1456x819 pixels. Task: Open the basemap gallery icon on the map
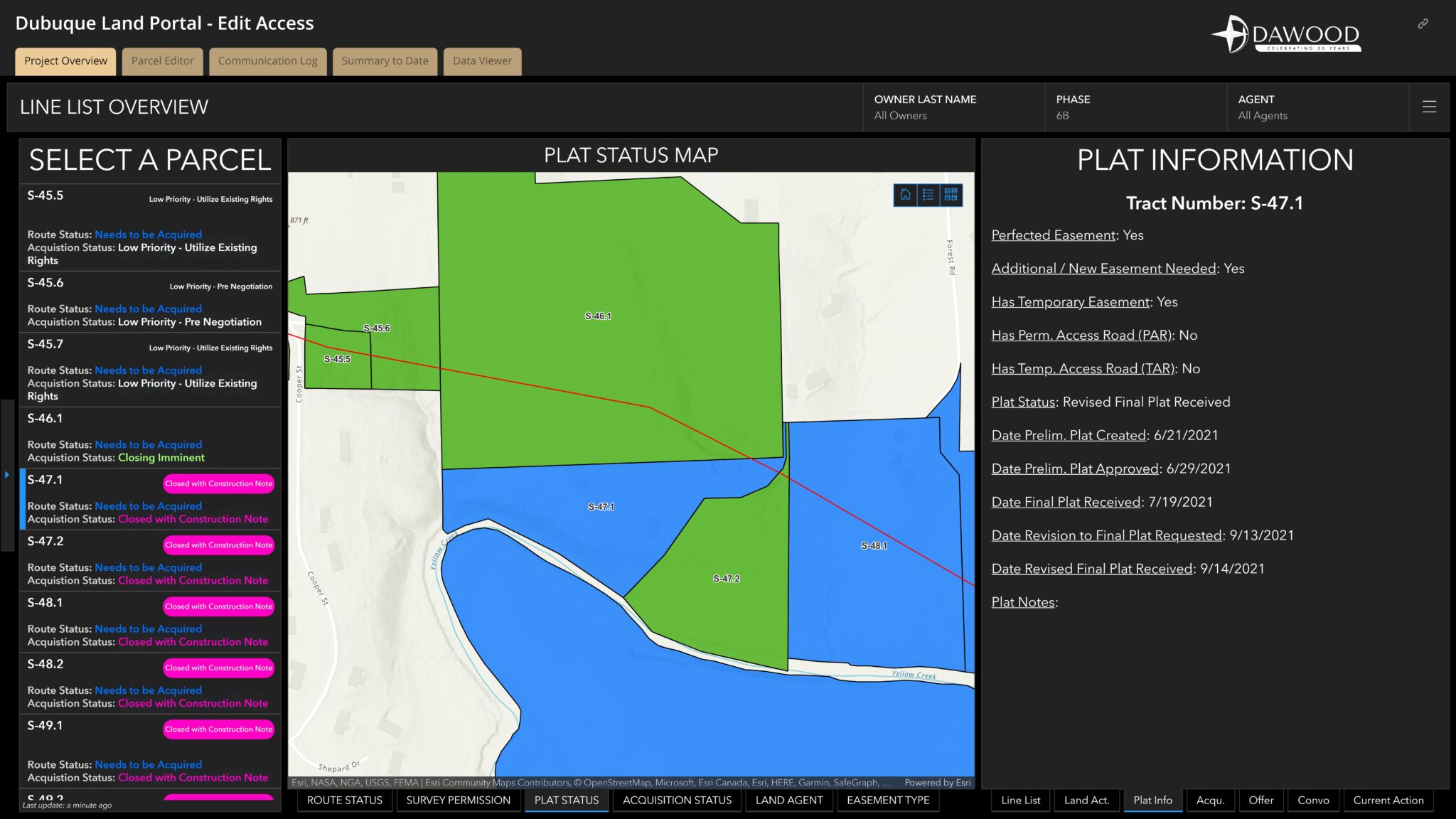951,196
